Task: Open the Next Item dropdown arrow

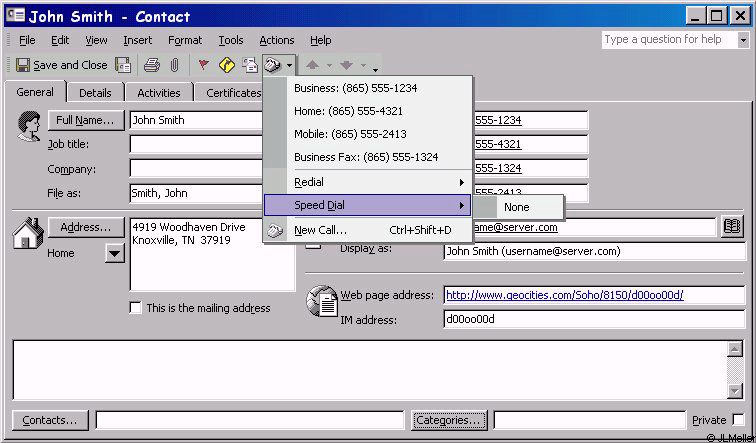Action: coord(363,66)
